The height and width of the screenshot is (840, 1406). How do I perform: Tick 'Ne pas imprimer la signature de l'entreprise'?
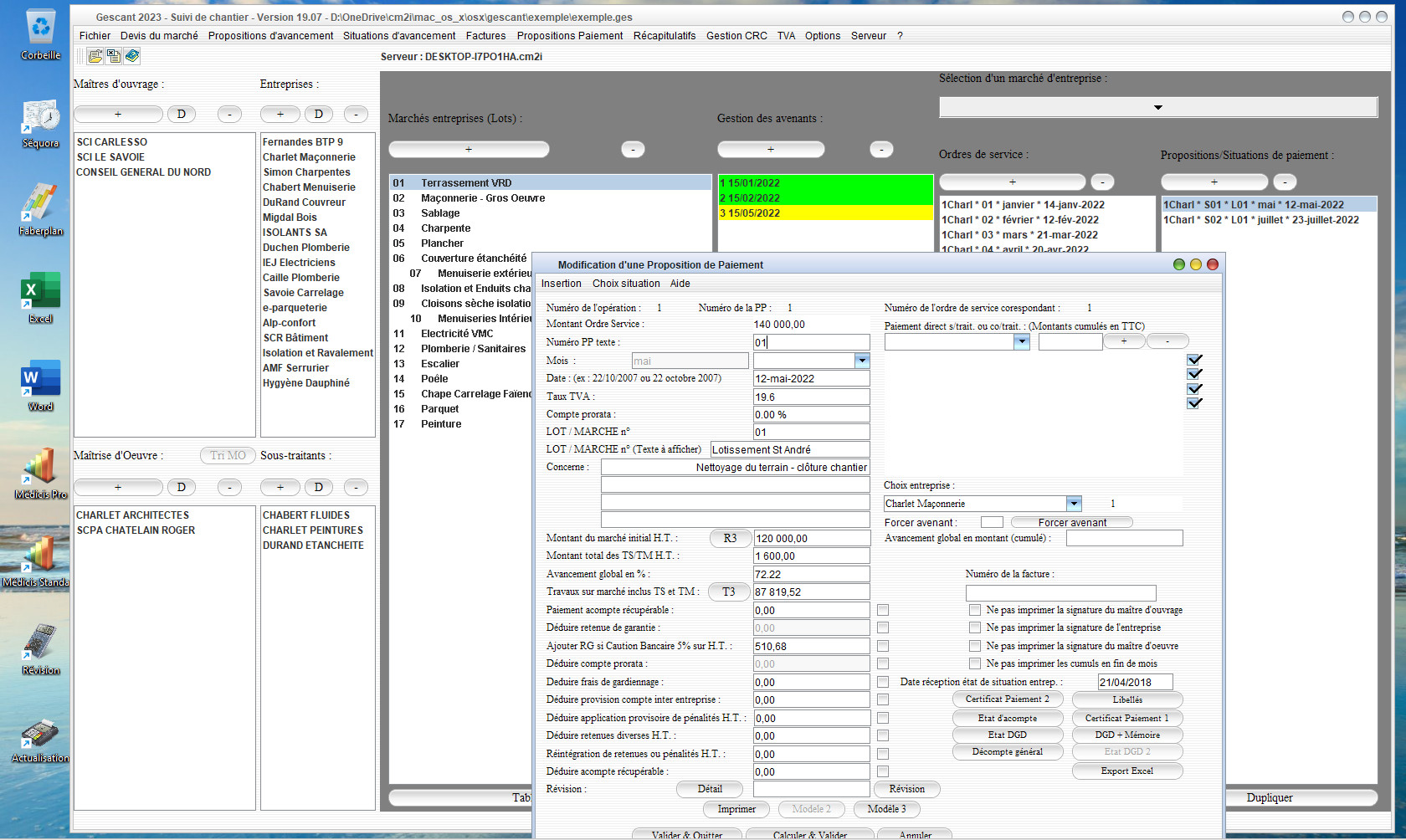click(974, 627)
